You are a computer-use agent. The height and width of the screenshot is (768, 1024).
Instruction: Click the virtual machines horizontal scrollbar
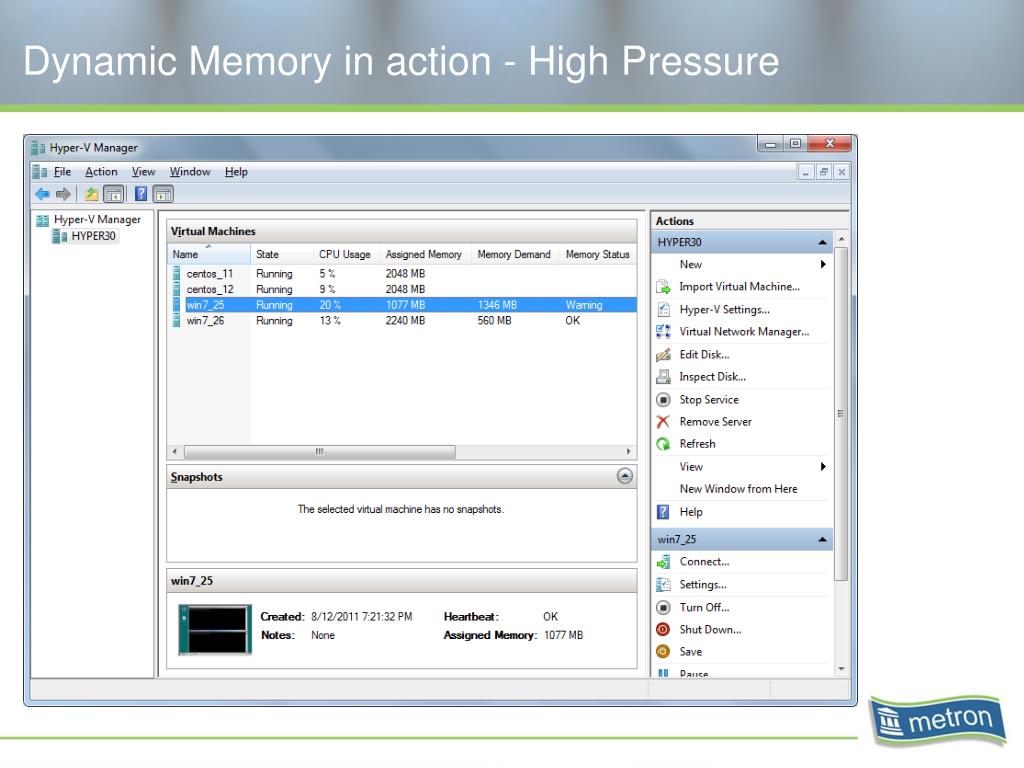[319, 451]
